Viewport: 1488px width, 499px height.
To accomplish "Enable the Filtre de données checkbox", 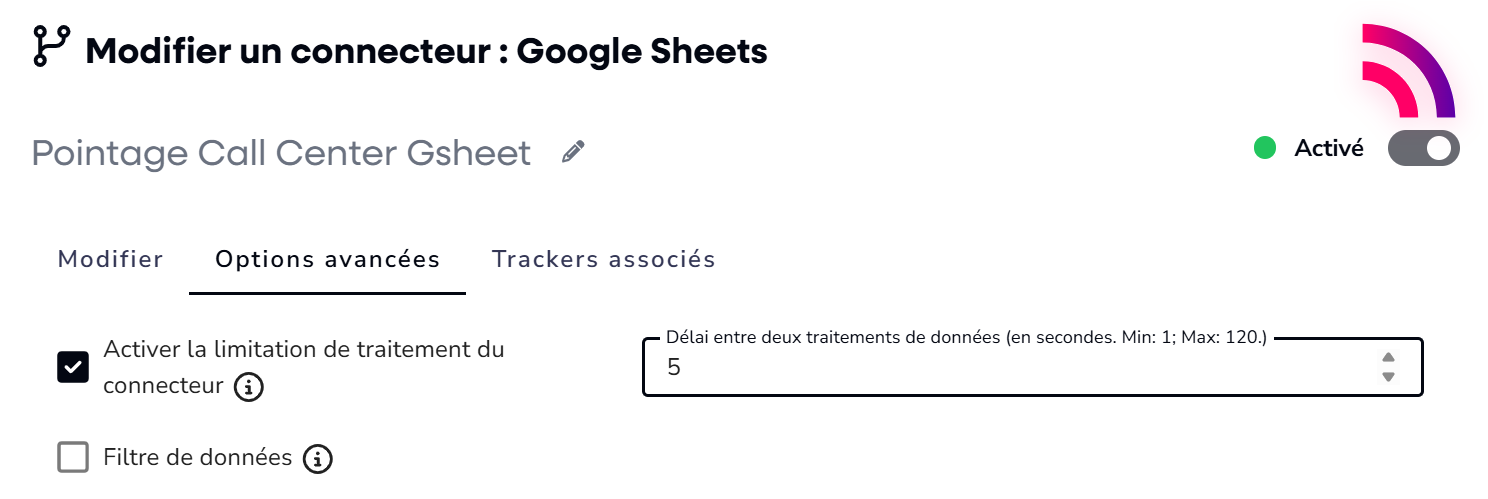I will pos(73,458).
